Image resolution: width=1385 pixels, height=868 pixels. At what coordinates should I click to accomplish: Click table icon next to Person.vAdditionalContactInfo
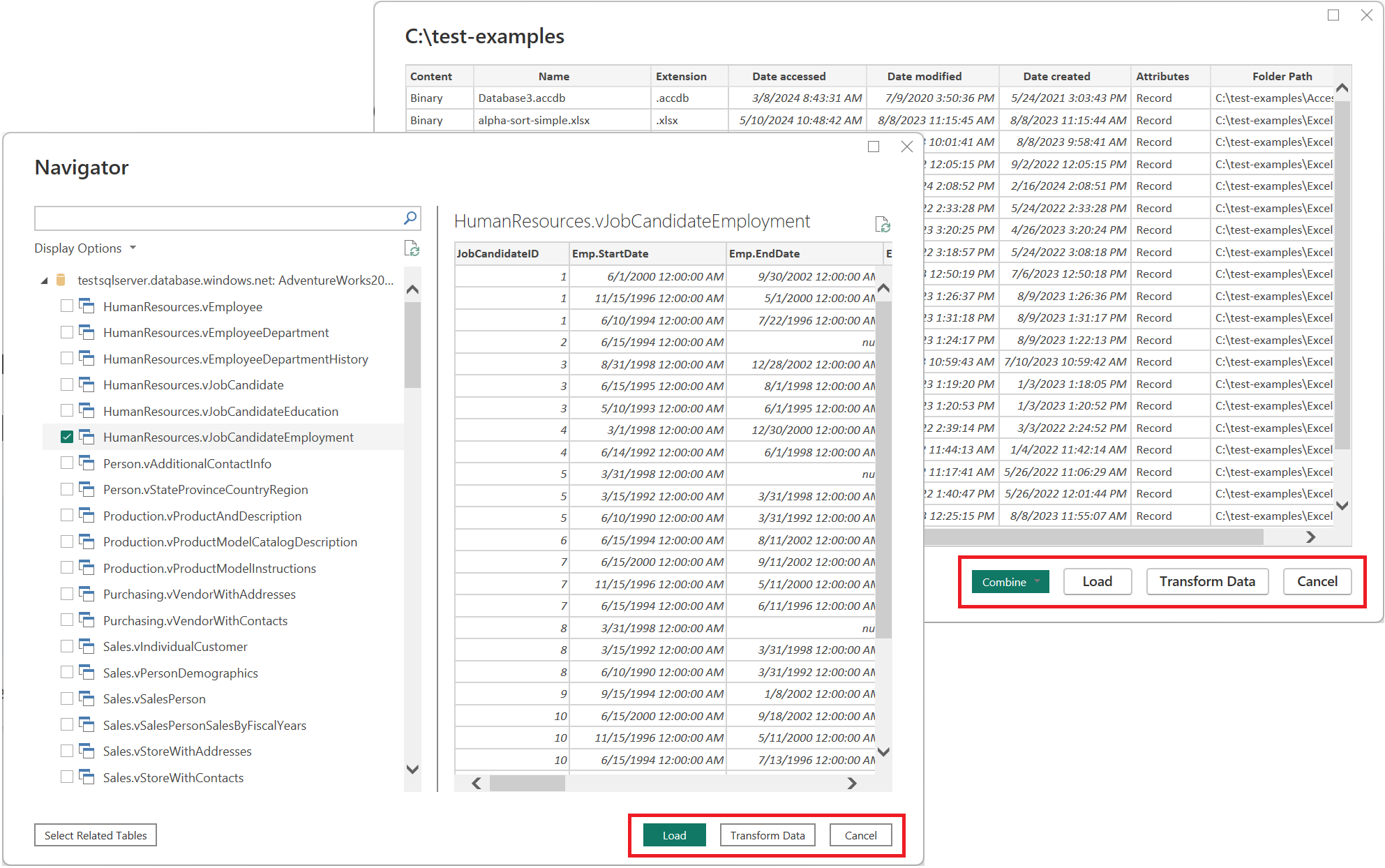tap(87, 463)
